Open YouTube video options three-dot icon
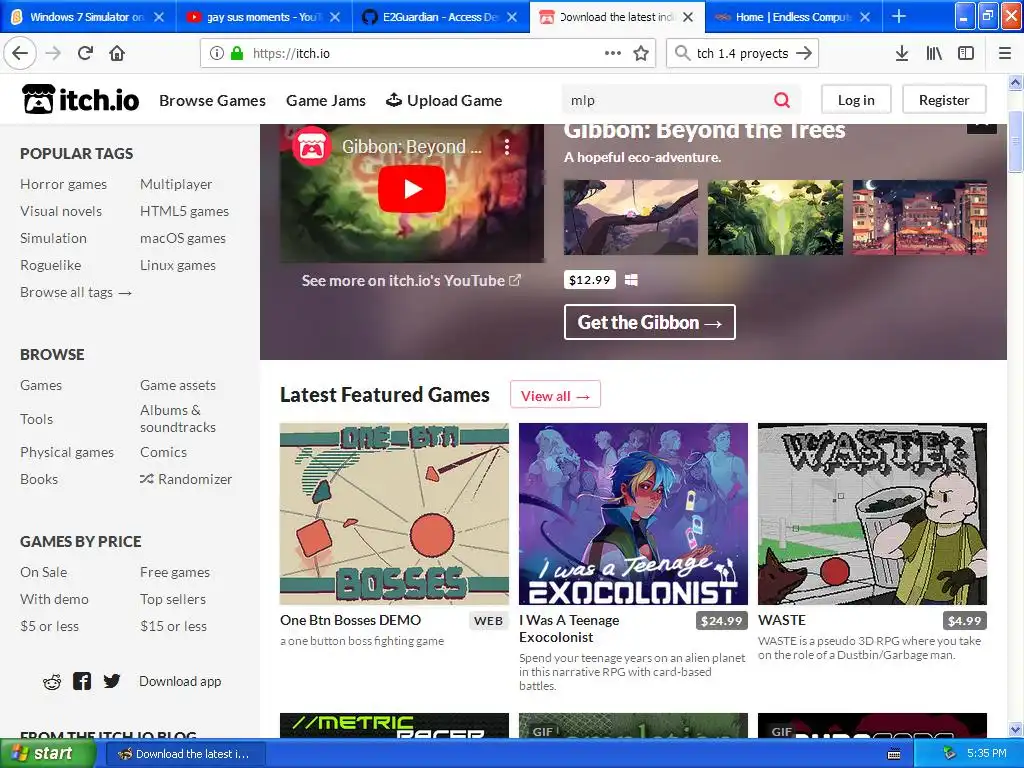Image resolution: width=1024 pixels, height=768 pixels. [507, 147]
